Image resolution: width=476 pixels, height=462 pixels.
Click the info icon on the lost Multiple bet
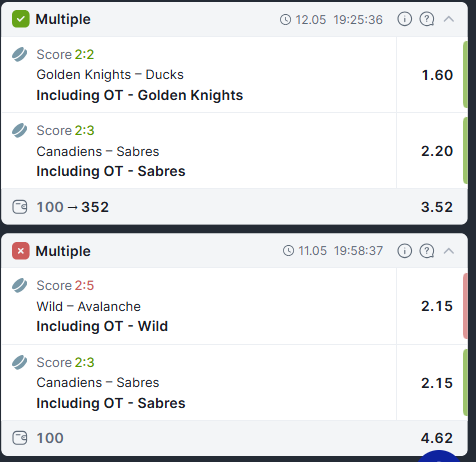(405, 251)
